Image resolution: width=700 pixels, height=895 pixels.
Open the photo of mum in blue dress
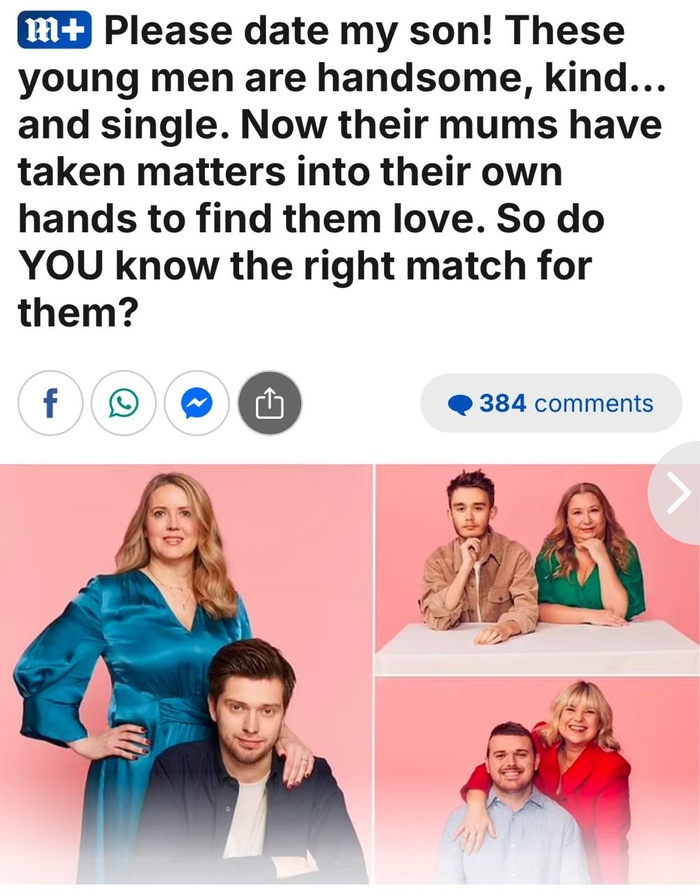click(x=186, y=674)
